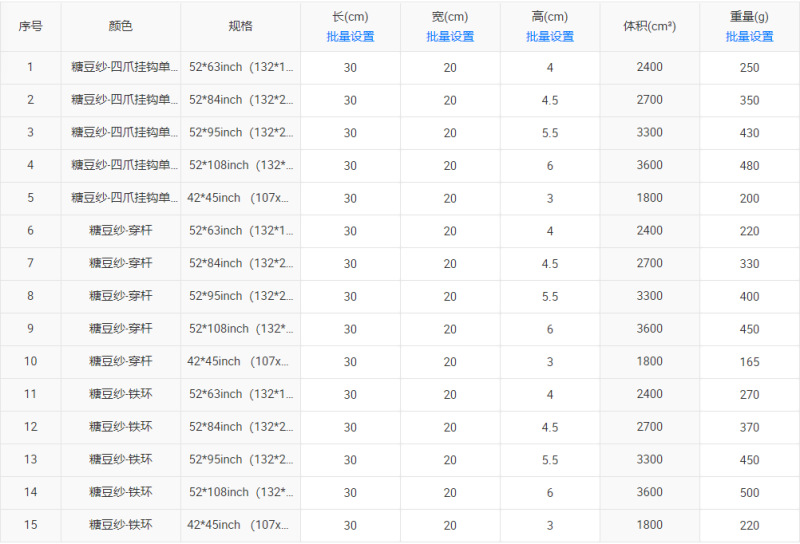Edit the weight field 400 in row 8
The width and height of the screenshot is (800, 544).
749,296
